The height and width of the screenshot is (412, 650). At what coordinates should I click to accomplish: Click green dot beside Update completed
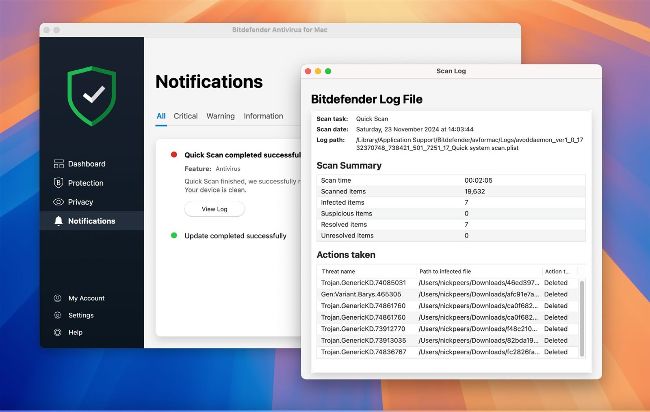[174, 236]
